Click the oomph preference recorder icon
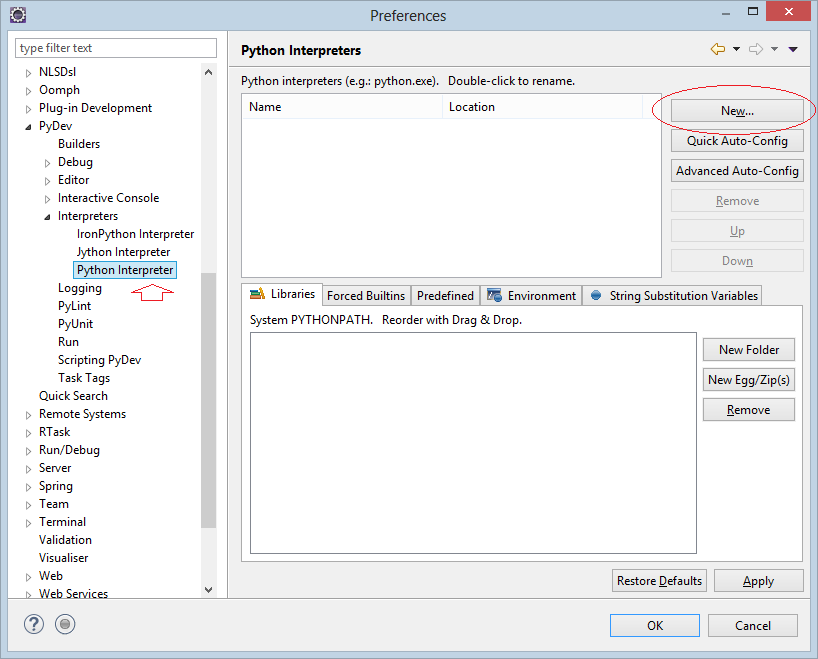The image size is (818, 659). [x=65, y=624]
